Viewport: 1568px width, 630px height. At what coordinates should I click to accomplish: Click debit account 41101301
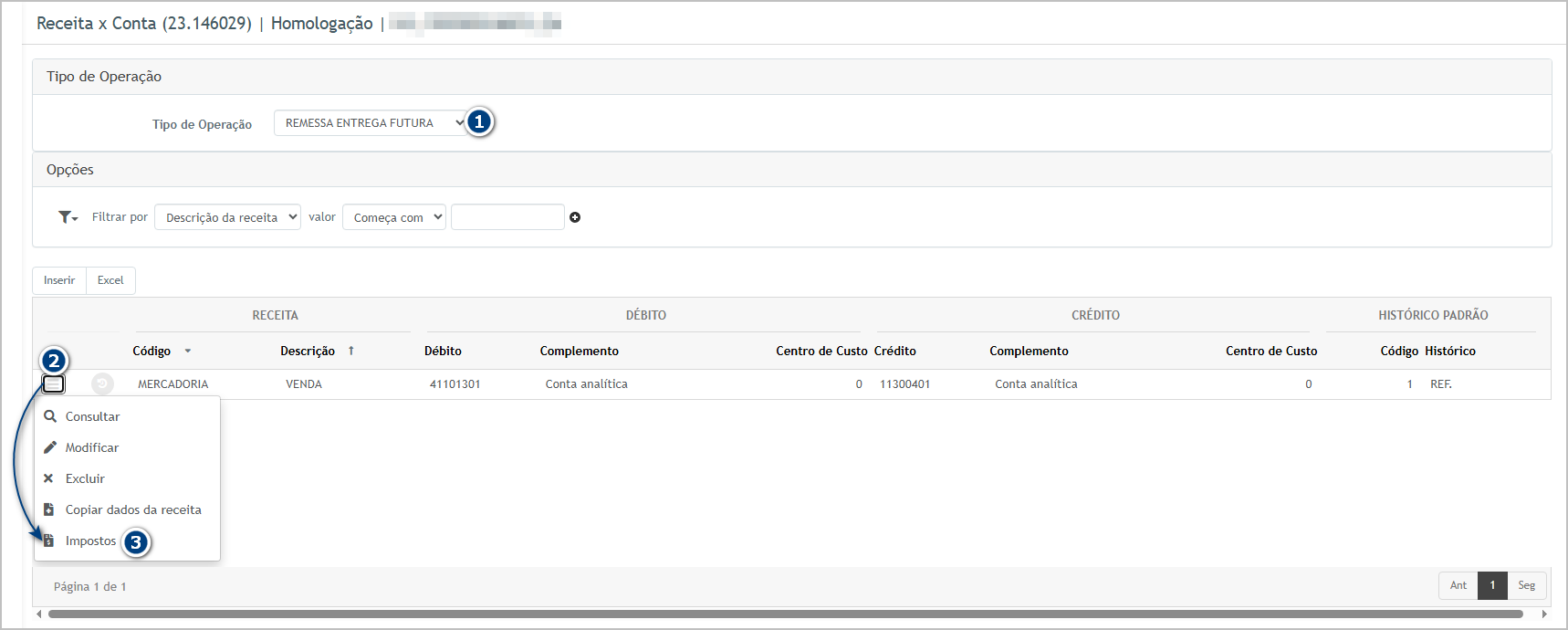(x=455, y=384)
